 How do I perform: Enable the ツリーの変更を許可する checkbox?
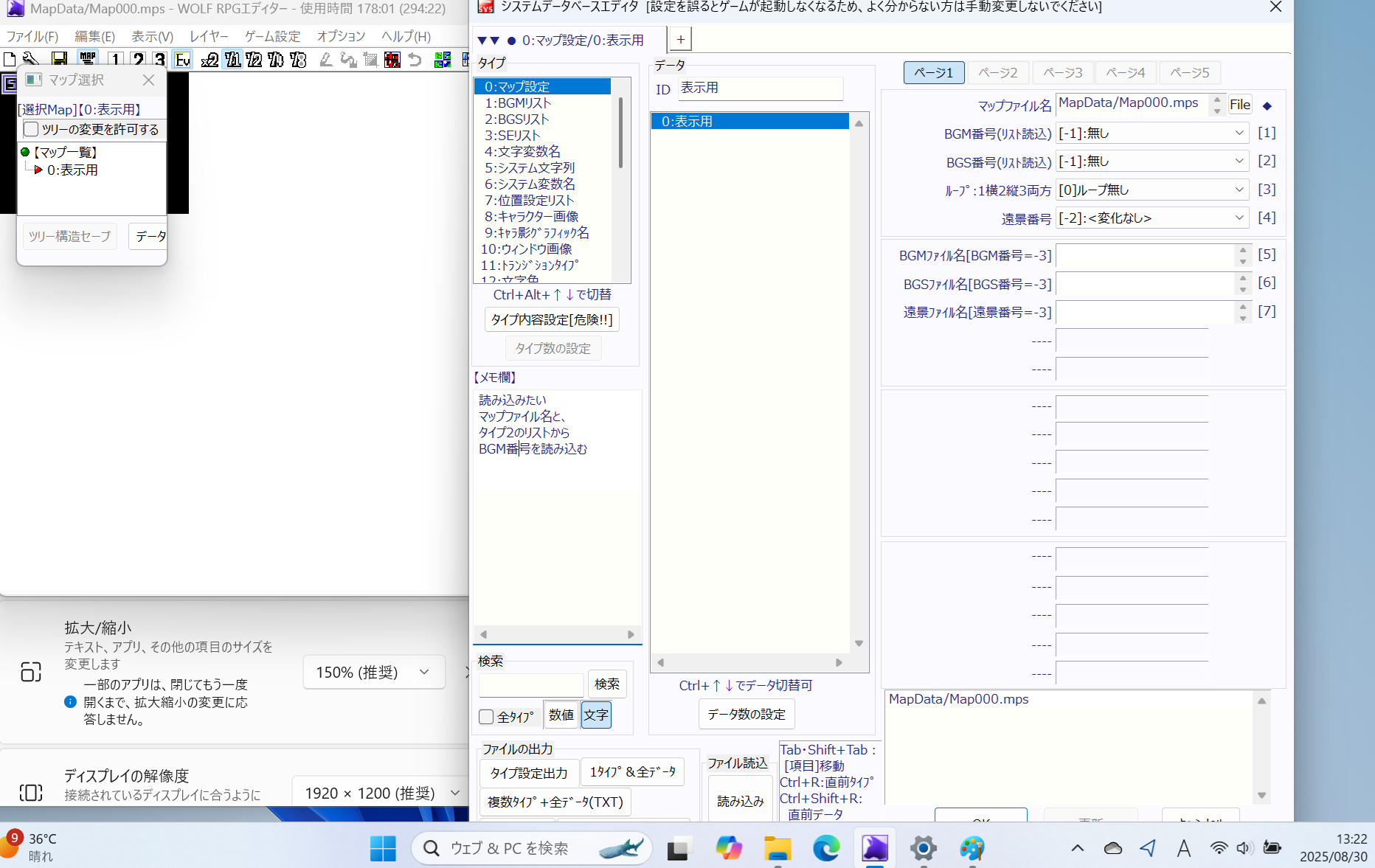coord(32,130)
